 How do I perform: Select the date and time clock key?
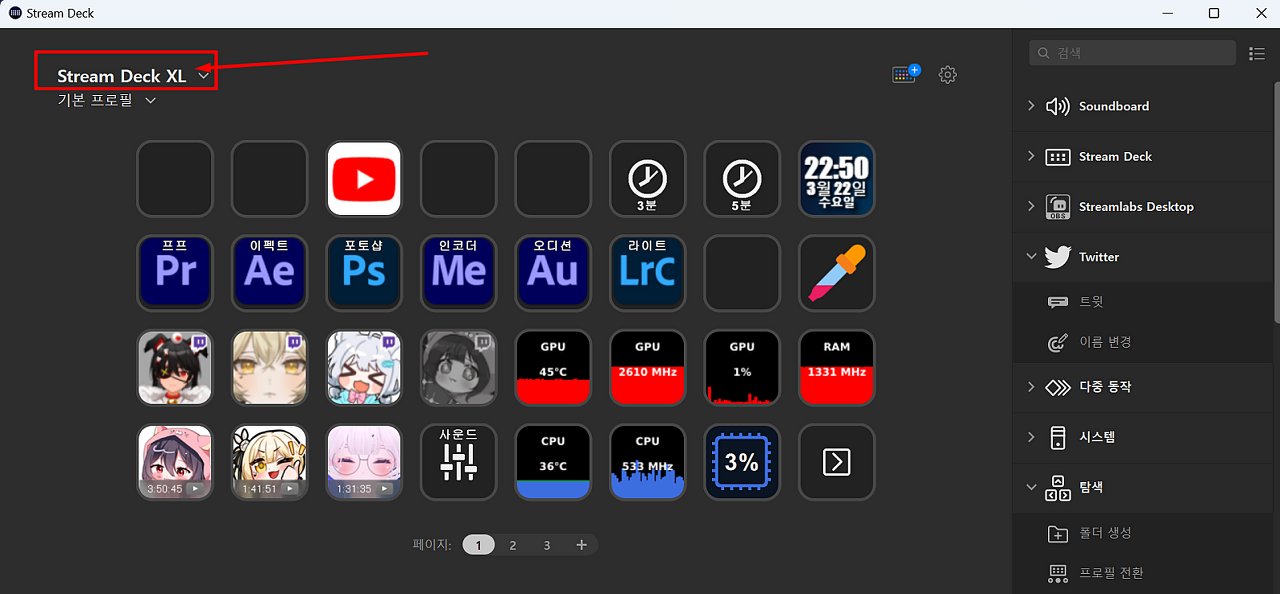pos(836,179)
